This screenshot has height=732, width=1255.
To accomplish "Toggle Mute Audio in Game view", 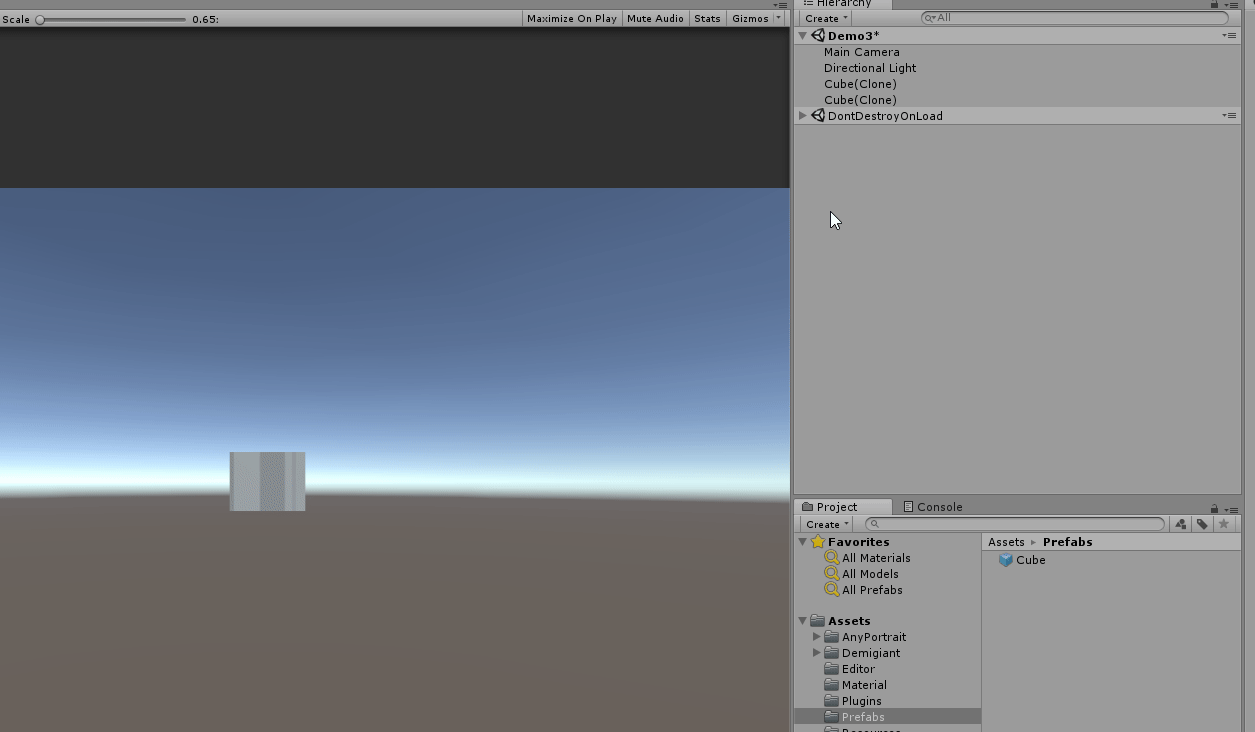I will 655,18.
